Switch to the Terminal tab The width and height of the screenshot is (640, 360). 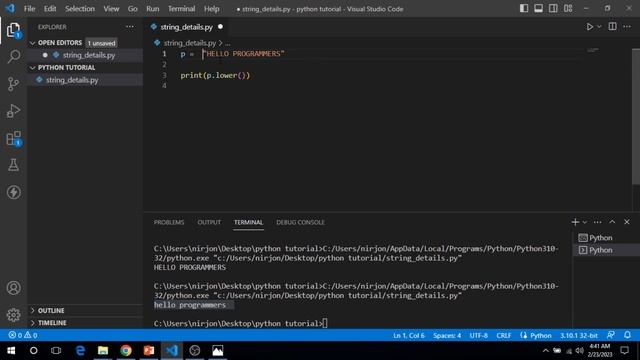[x=248, y=222]
